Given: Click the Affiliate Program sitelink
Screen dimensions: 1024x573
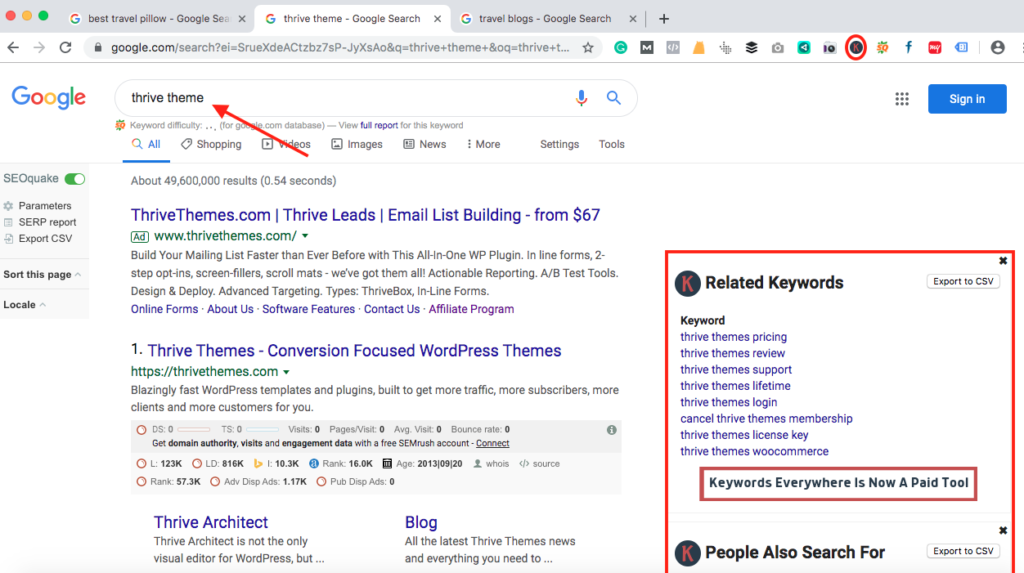Looking at the screenshot, I should click(471, 309).
